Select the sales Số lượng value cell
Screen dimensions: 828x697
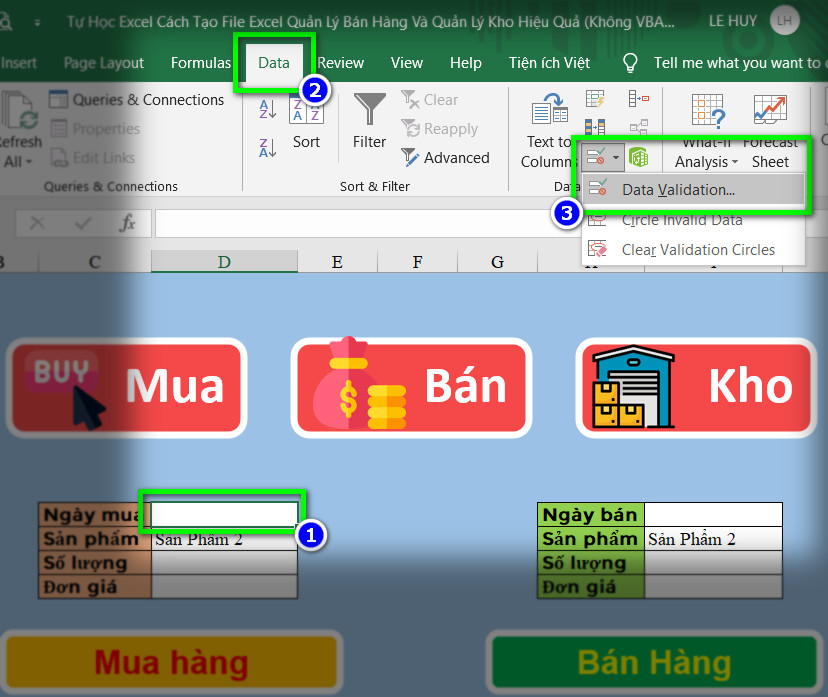pos(713,563)
